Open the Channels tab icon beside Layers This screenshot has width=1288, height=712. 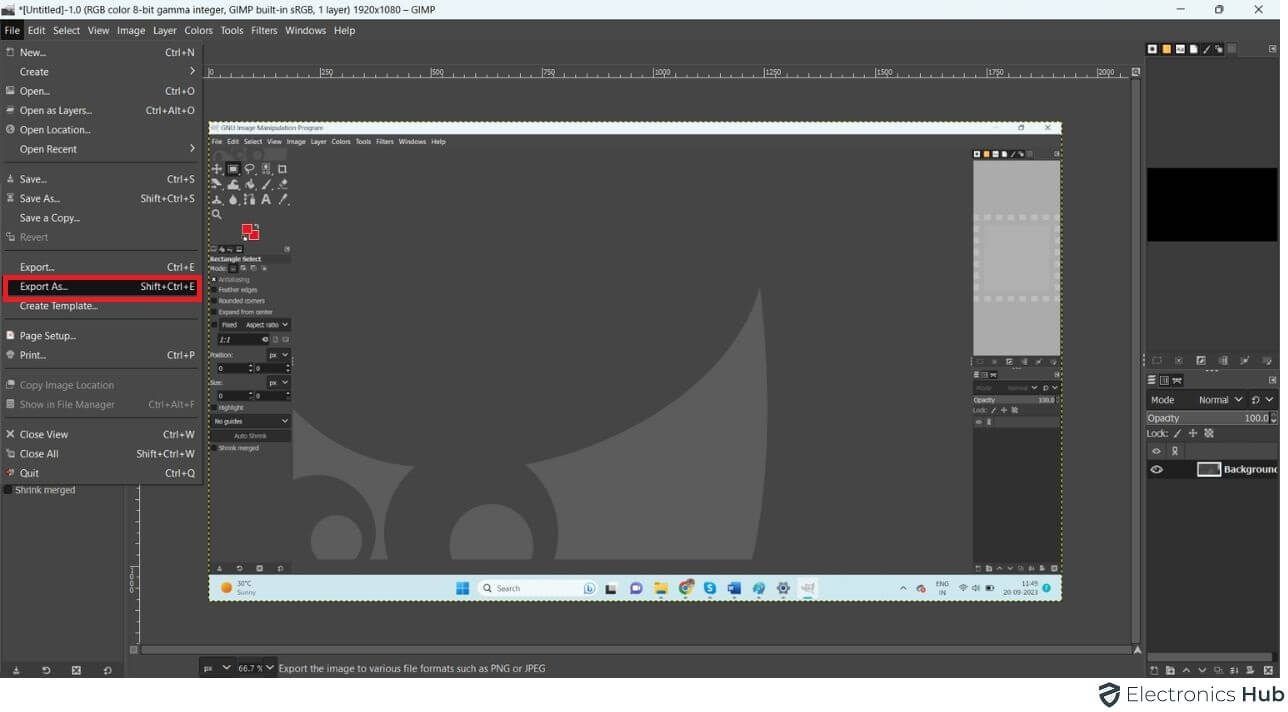(x=1164, y=380)
